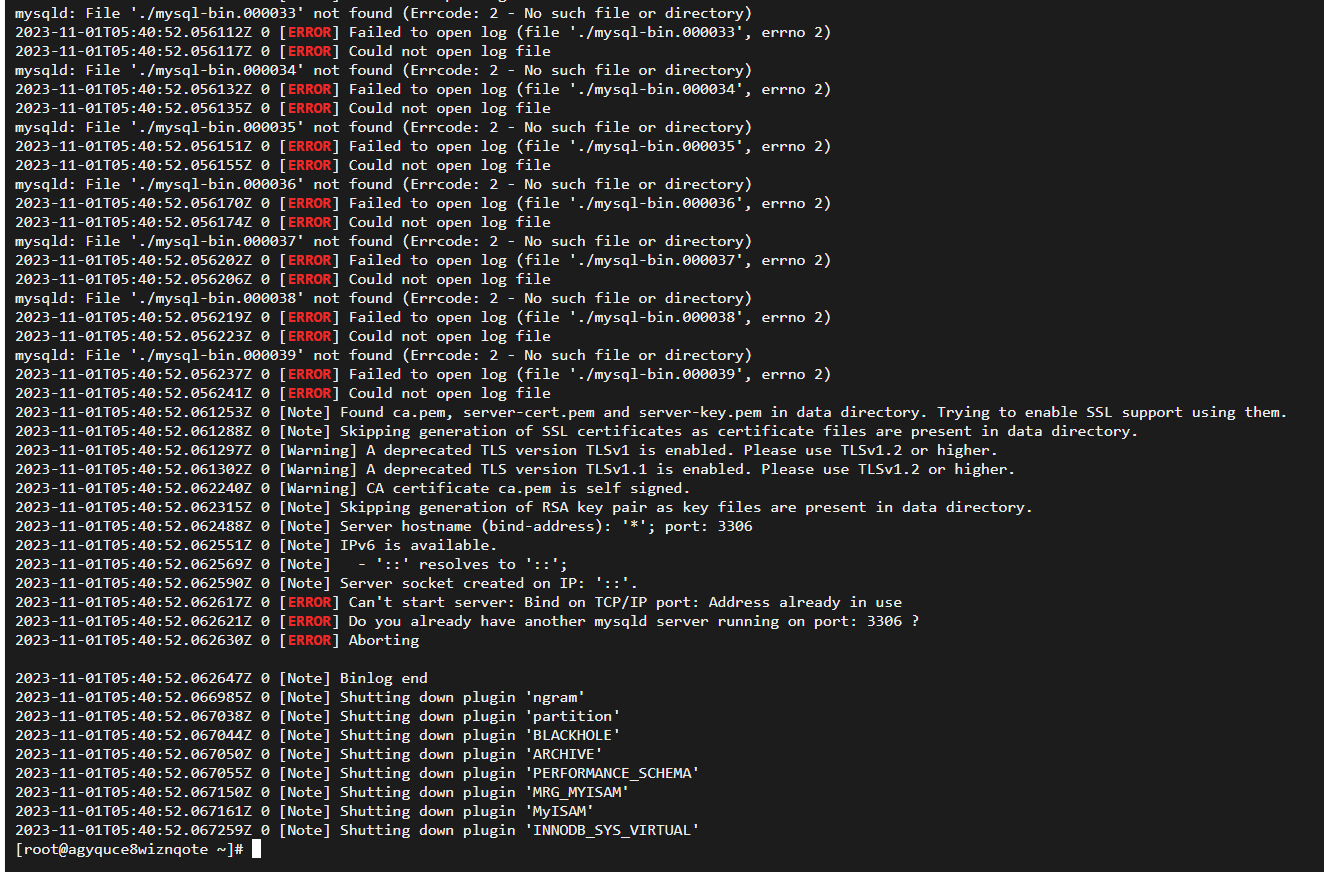
Task: Click the 'Skipping generation of RSA key pair' note
Action: pos(524,507)
